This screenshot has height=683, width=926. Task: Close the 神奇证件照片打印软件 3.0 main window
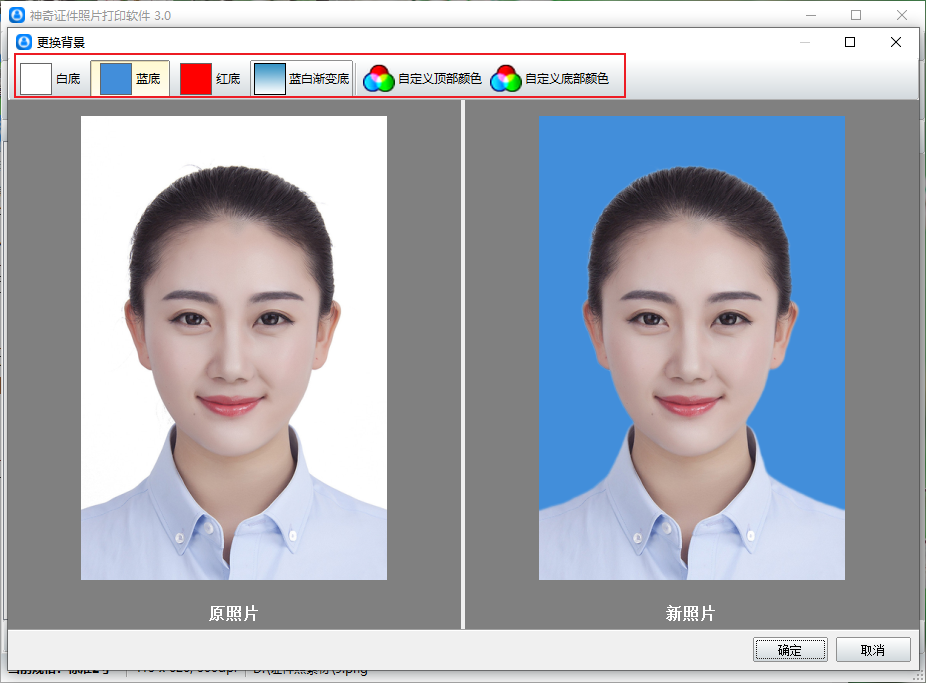coord(902,15)
